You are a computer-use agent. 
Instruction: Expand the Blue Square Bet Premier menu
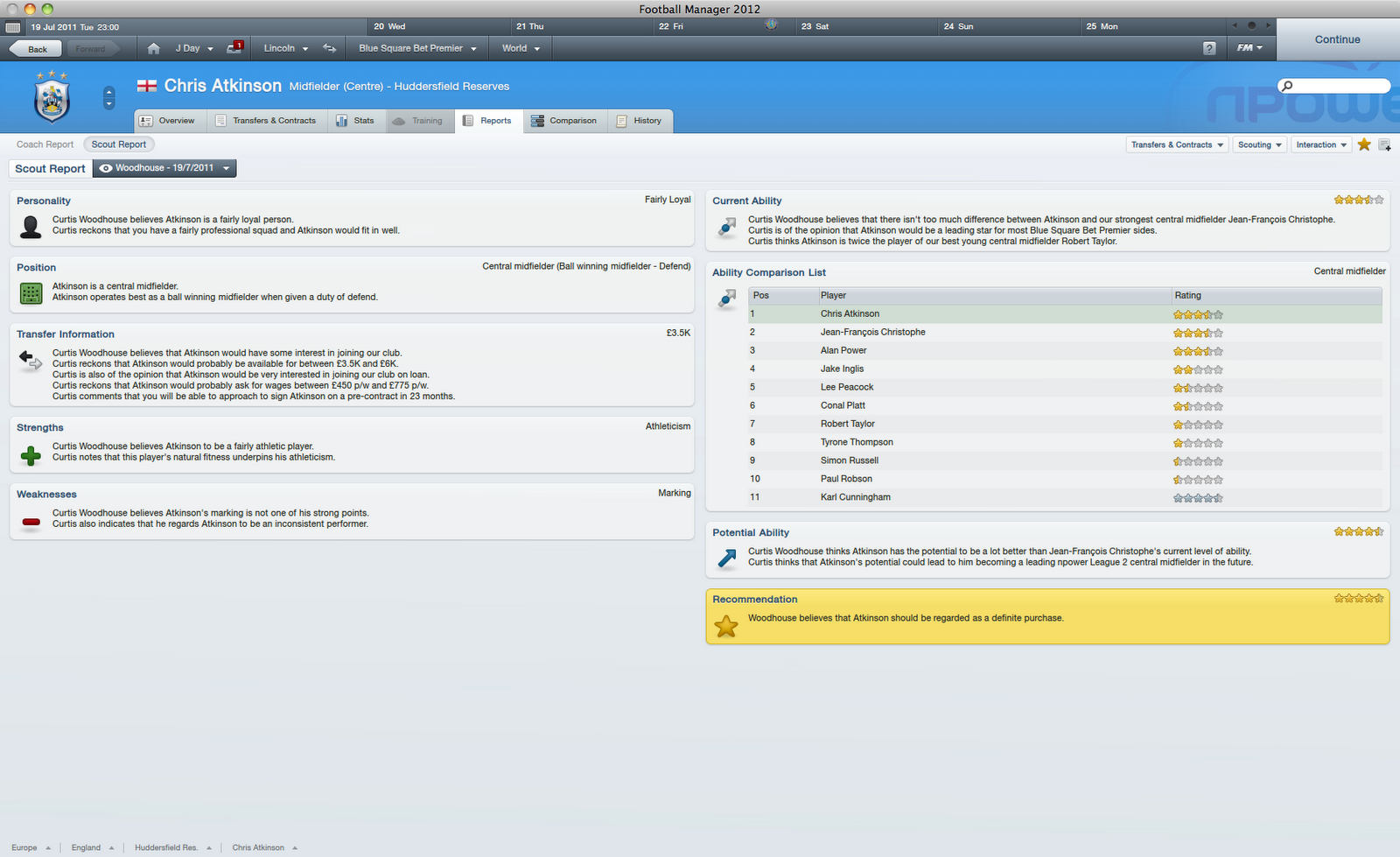pos(417,48)
